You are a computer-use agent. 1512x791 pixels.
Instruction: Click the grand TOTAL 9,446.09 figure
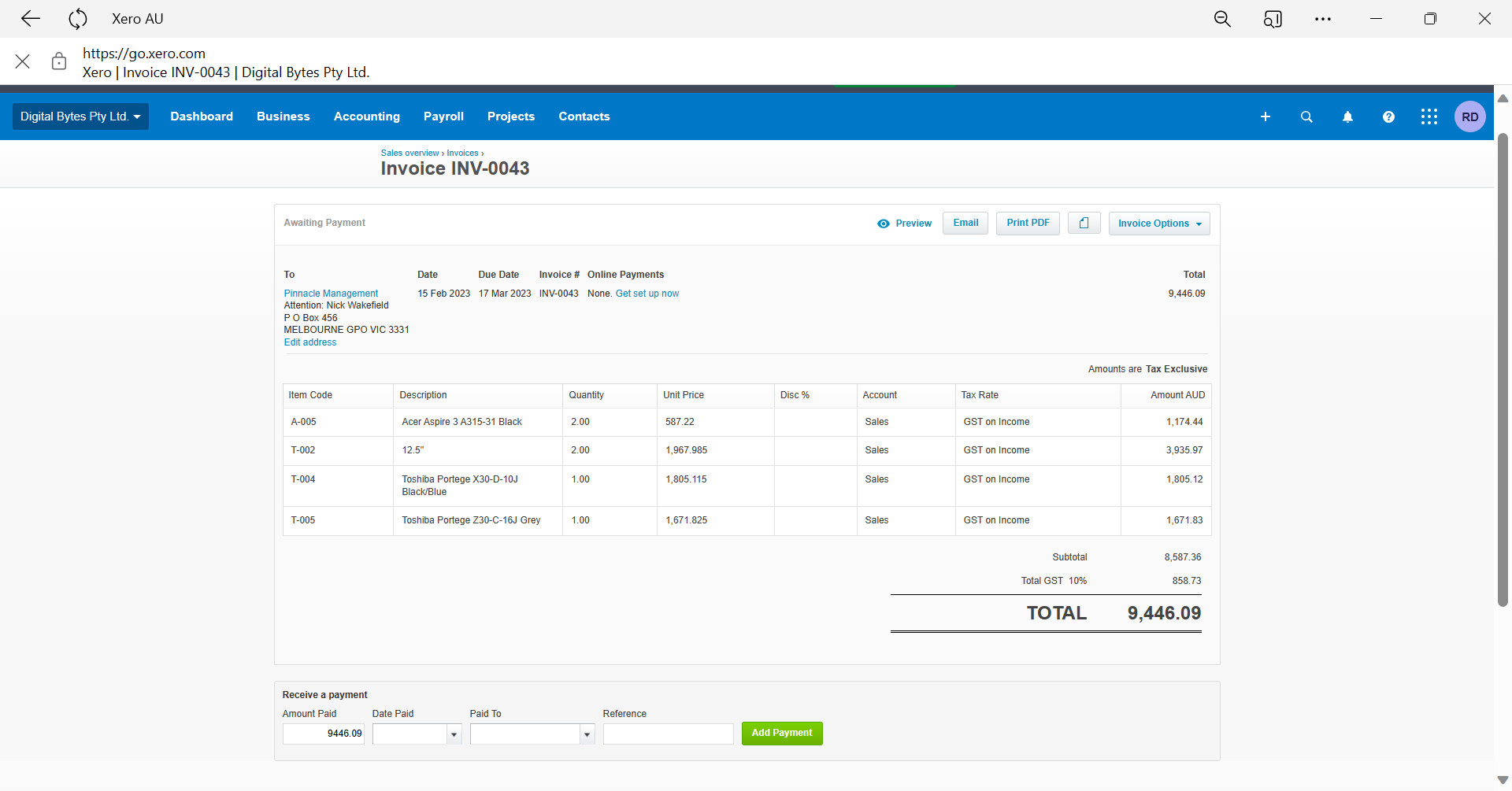pos(1164,613)
